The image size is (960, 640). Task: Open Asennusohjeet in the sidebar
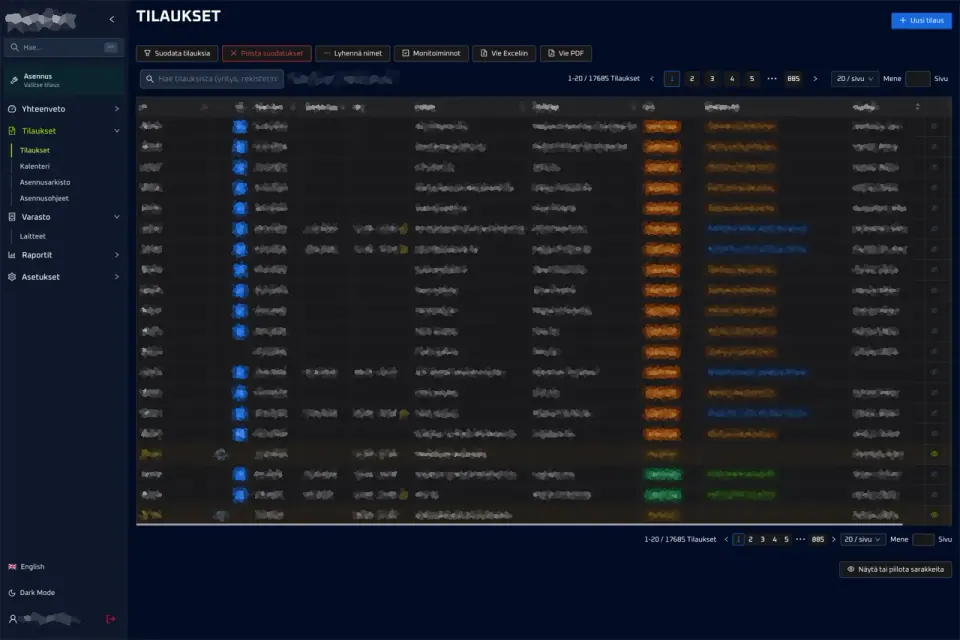(44, 198)
